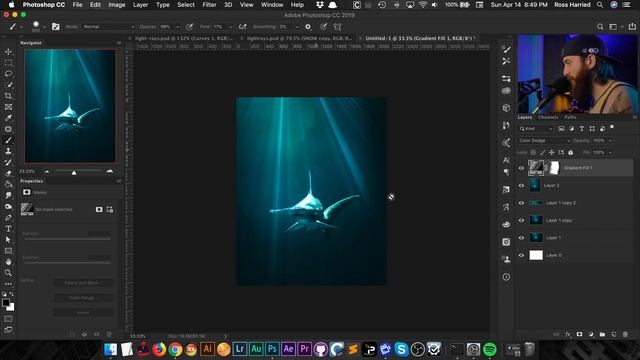Click the Gradient Fill 1 layer mask thumbnail

point(554,168)
